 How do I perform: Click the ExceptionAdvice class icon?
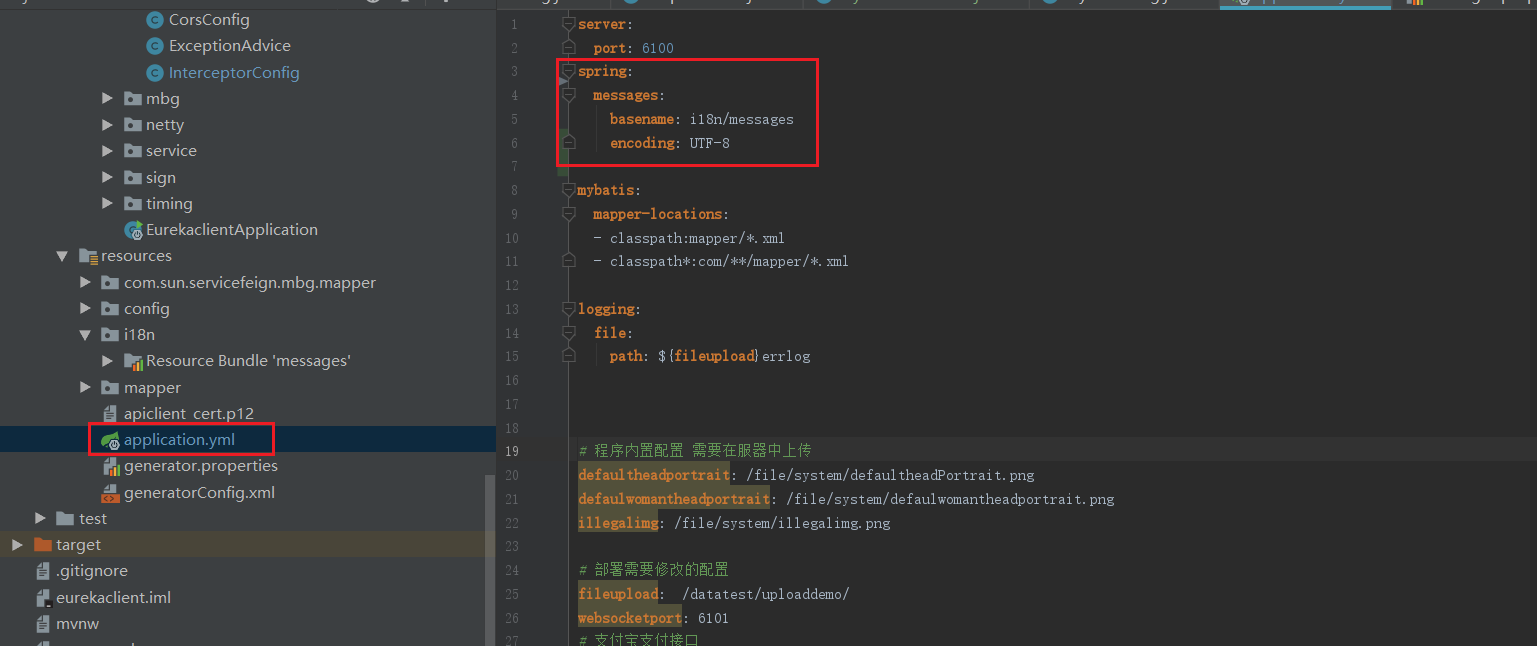pyautogui.click(x=154, y=46)
